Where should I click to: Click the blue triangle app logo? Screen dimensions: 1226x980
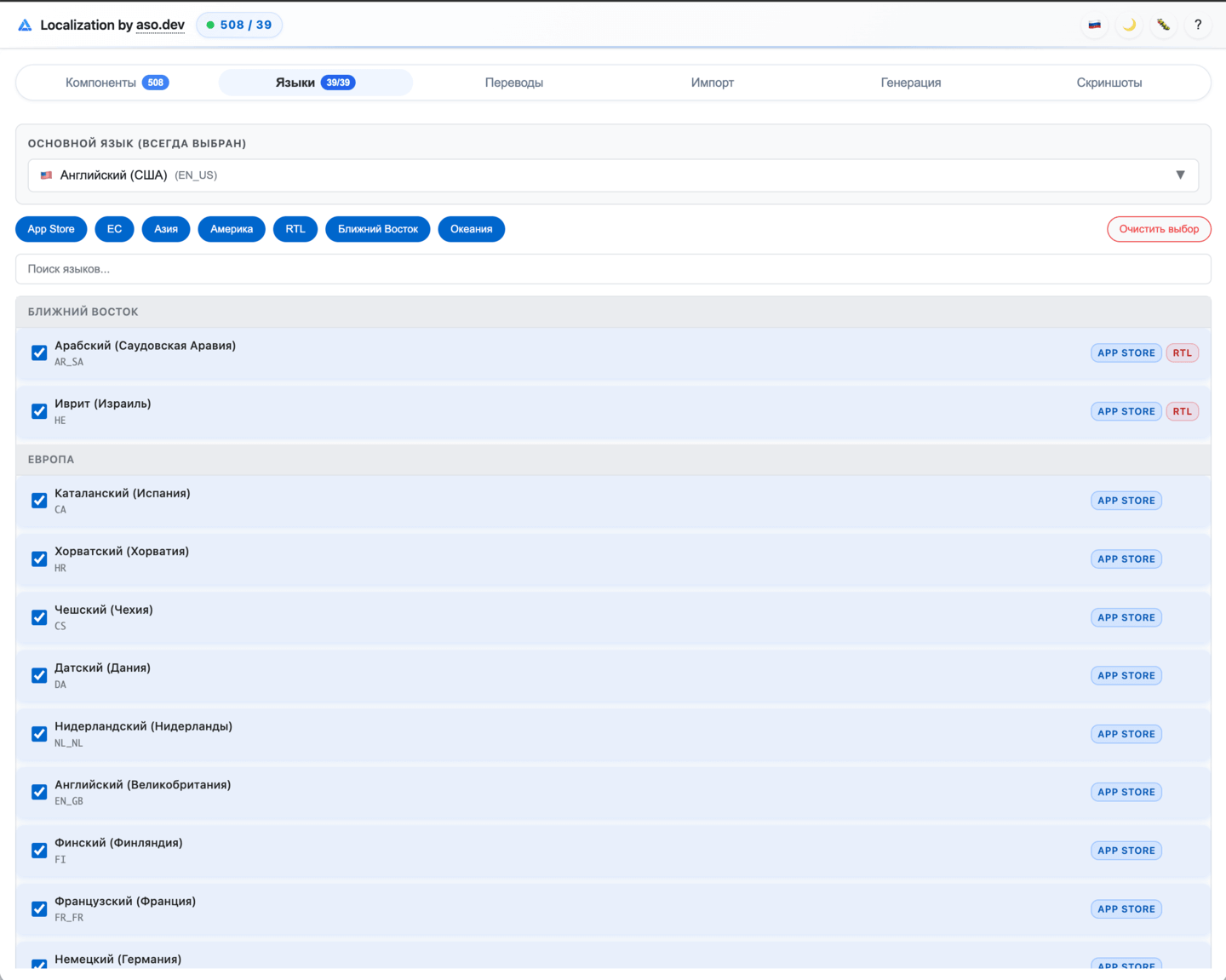[25, 26]
